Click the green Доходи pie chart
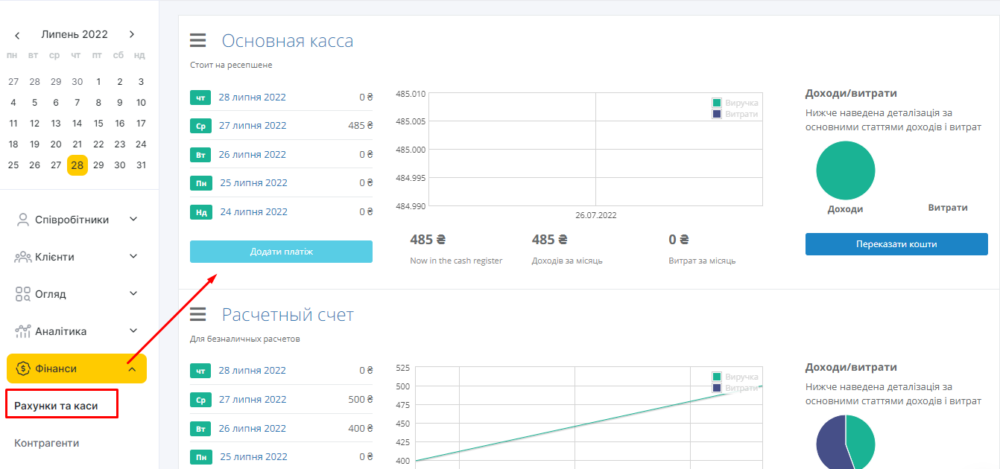The height and width of the screenshot is (469, 1000). [845, 169]
